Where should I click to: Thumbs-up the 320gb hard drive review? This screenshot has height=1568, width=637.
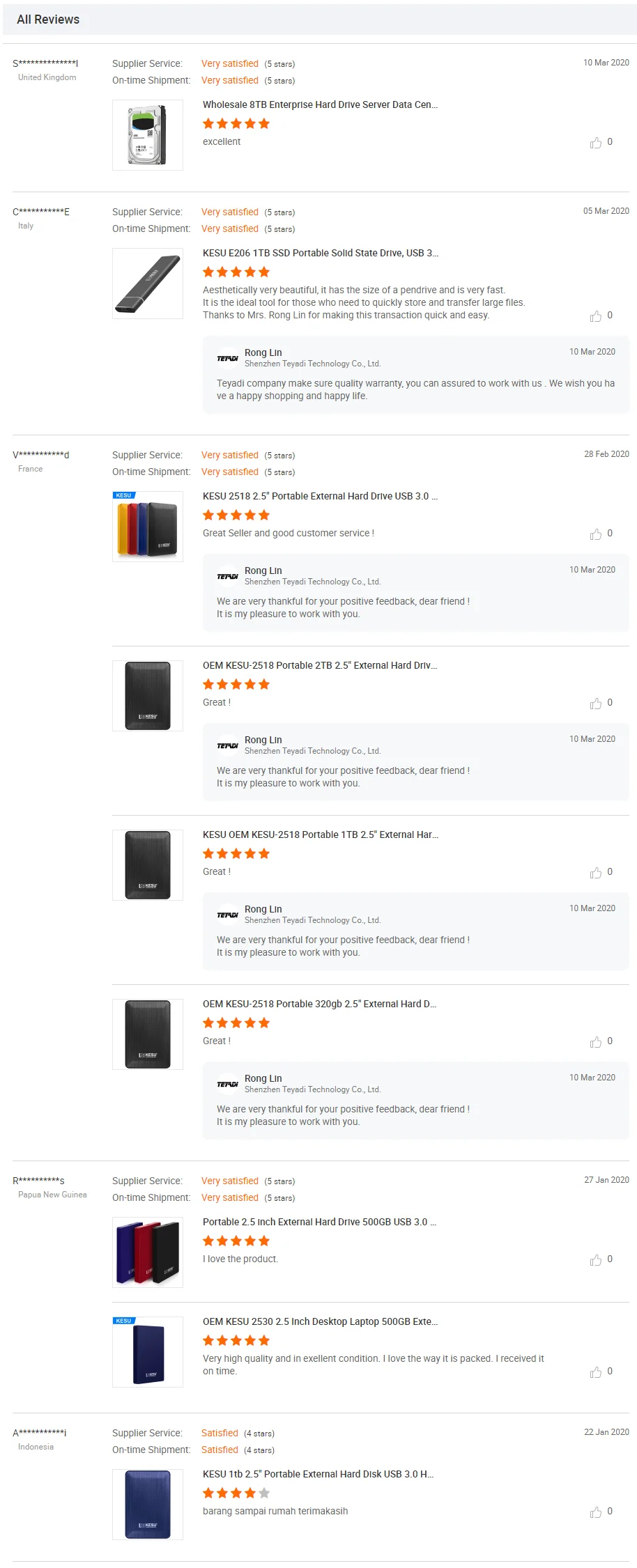(596, 1042)
